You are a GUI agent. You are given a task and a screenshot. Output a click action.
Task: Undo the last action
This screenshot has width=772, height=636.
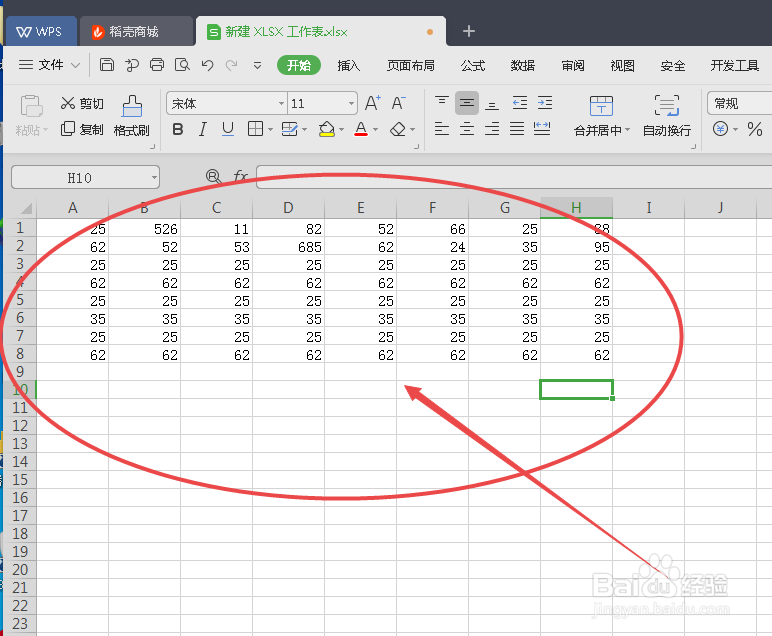pos(207,65)
